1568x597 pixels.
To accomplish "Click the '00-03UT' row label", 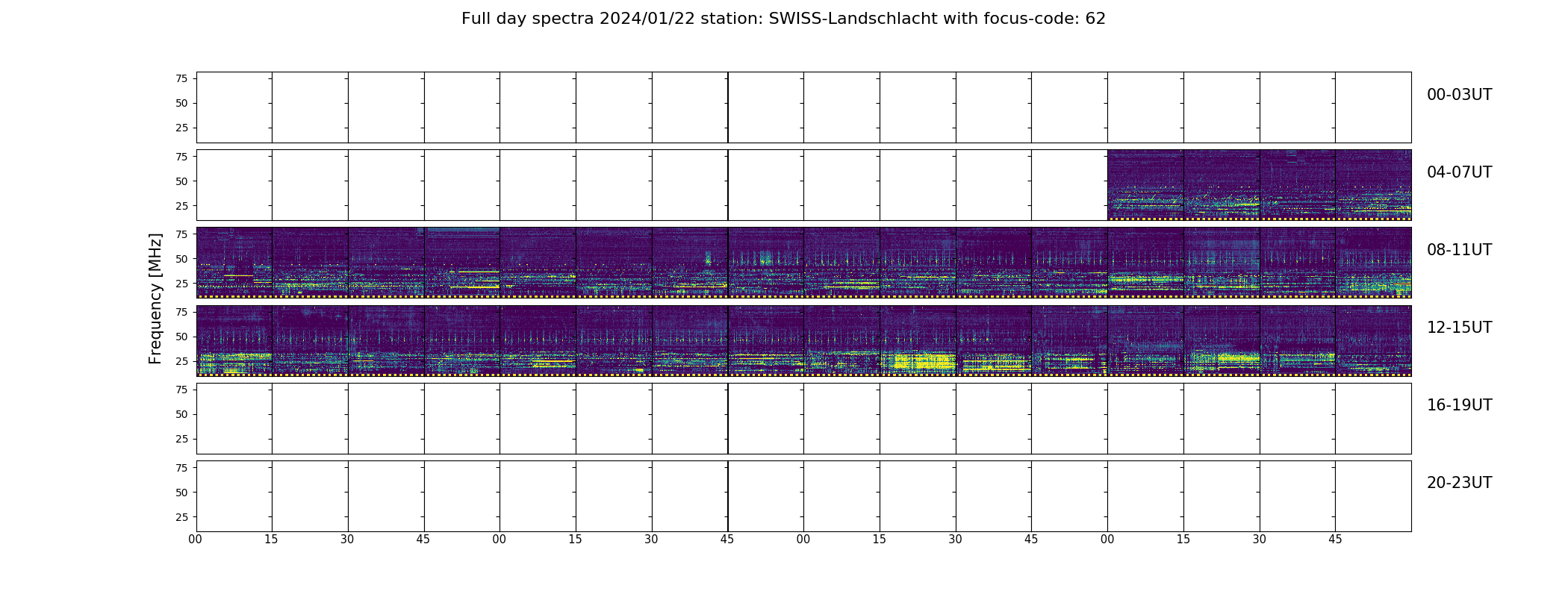I will [x=1459, y=95].
